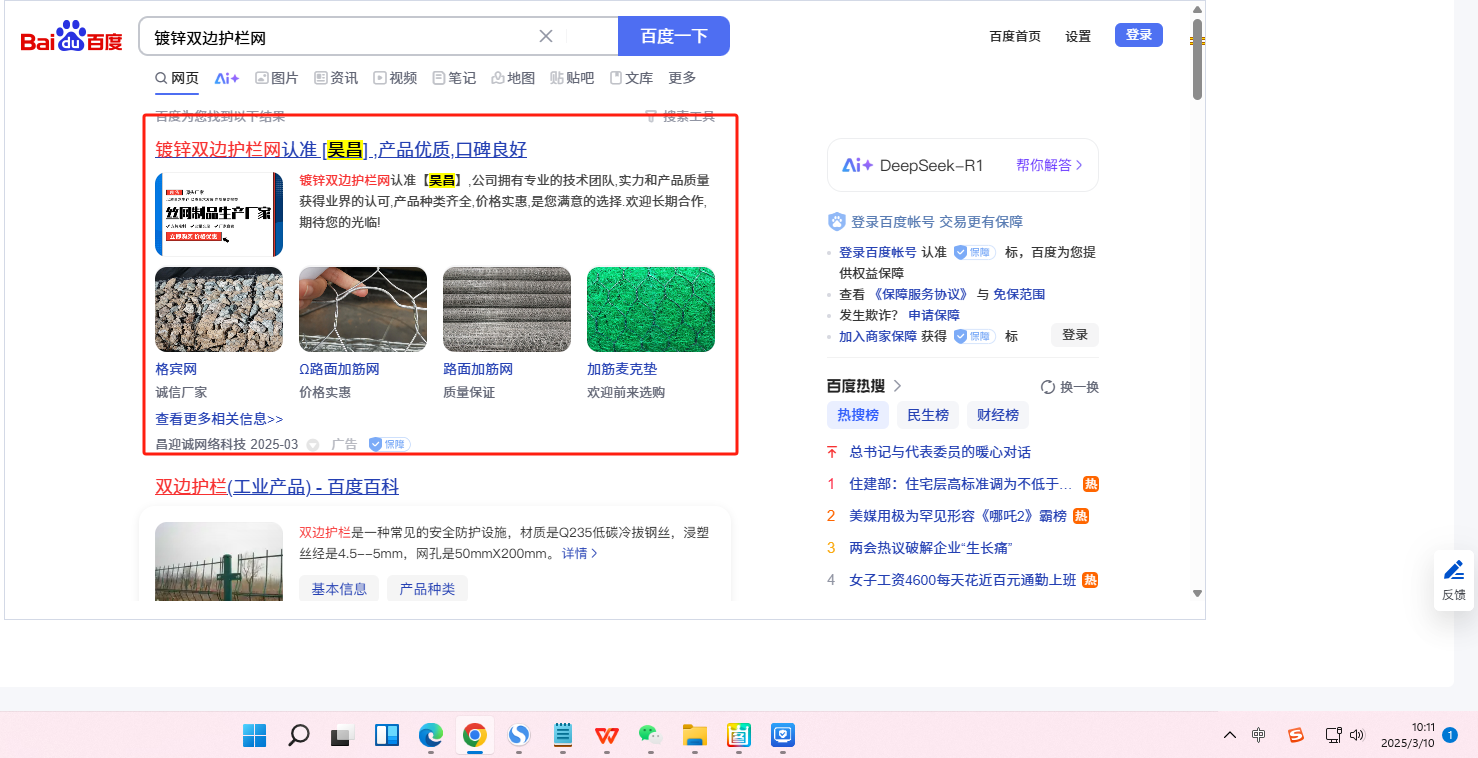Open Task View on the taskbar
This screenshot has width=1478, height=758.
(x=343, y=735)
